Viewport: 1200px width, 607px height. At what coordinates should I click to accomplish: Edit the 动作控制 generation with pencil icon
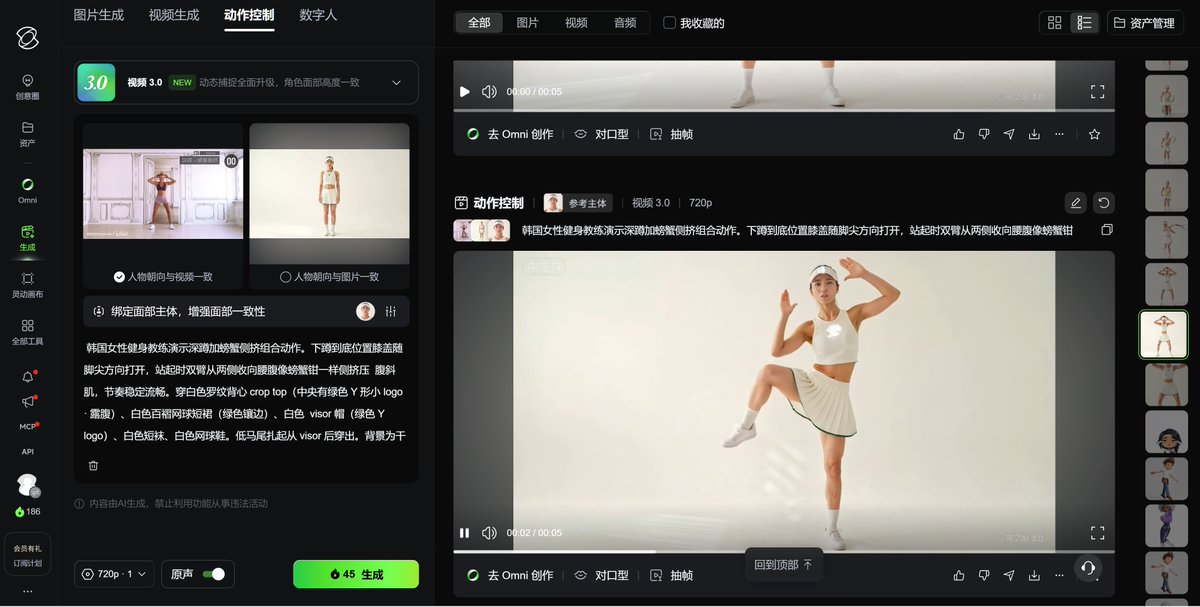point(1076,203)
